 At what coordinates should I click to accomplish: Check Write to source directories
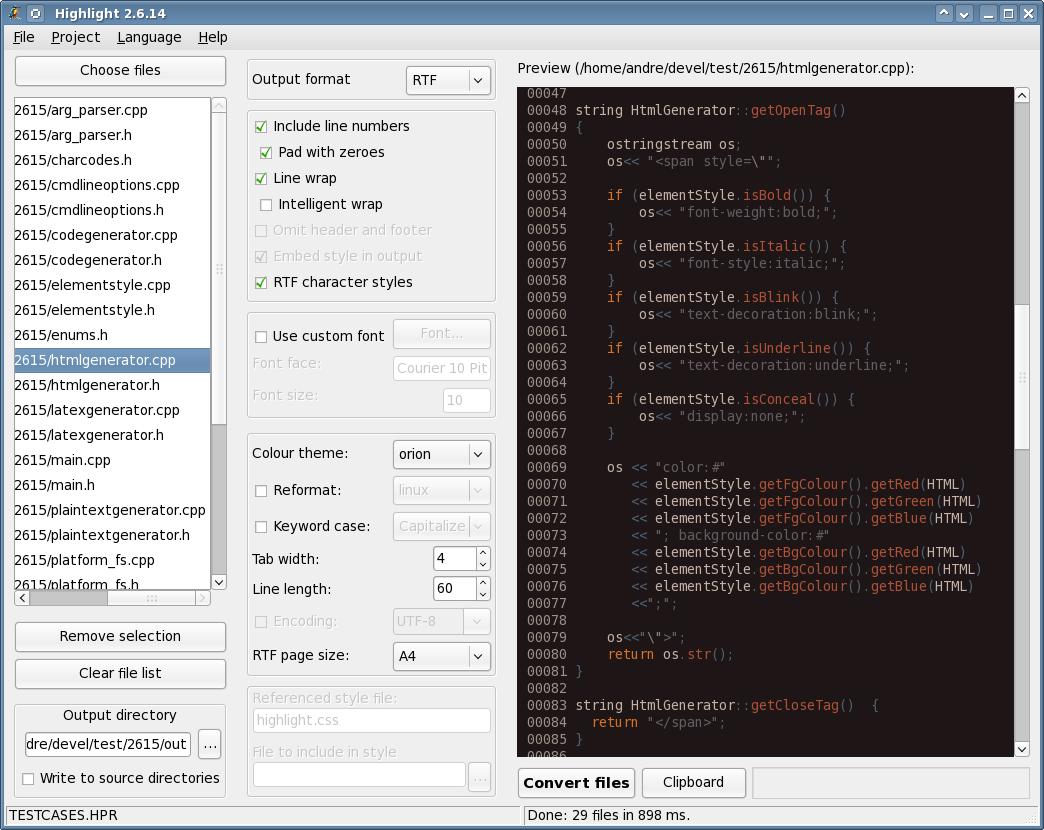tap(28, 778)
